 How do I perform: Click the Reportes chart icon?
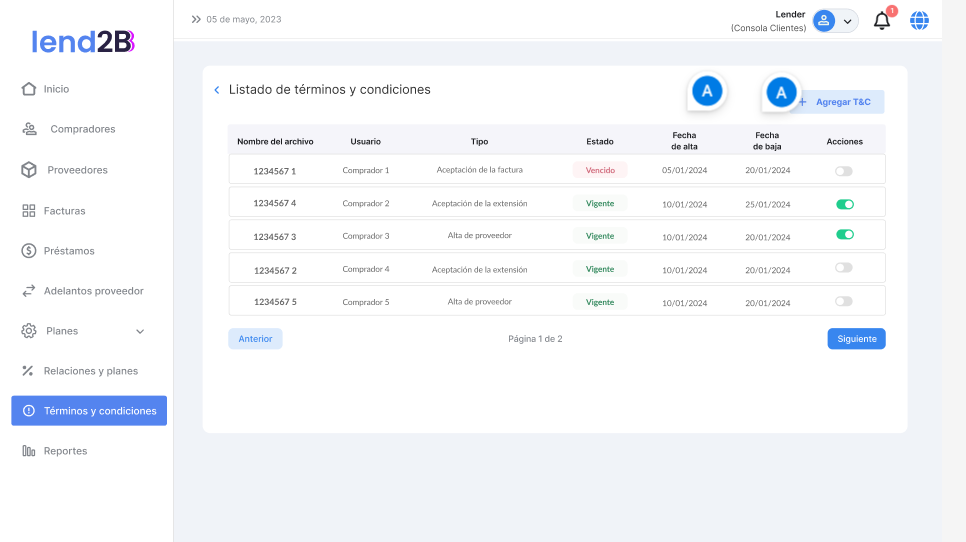(x=29, y=451)
